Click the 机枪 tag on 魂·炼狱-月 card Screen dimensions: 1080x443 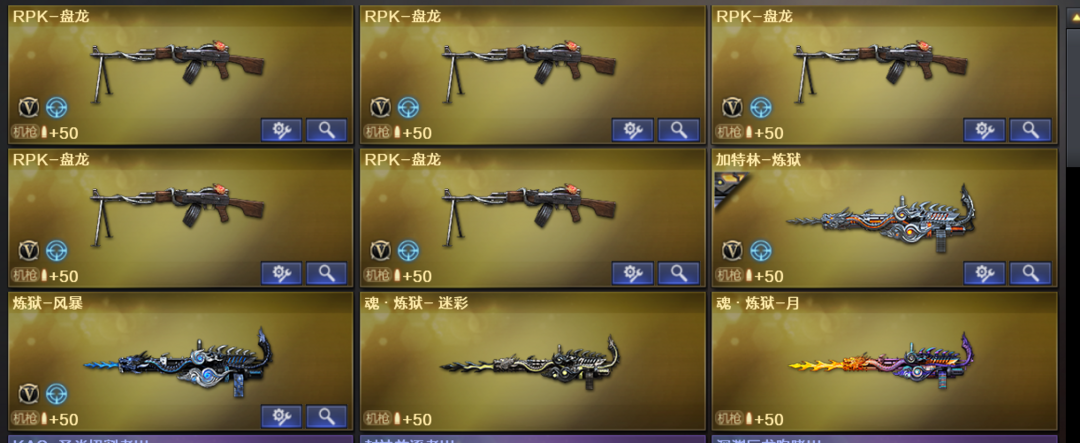click(x=729, y=418)
